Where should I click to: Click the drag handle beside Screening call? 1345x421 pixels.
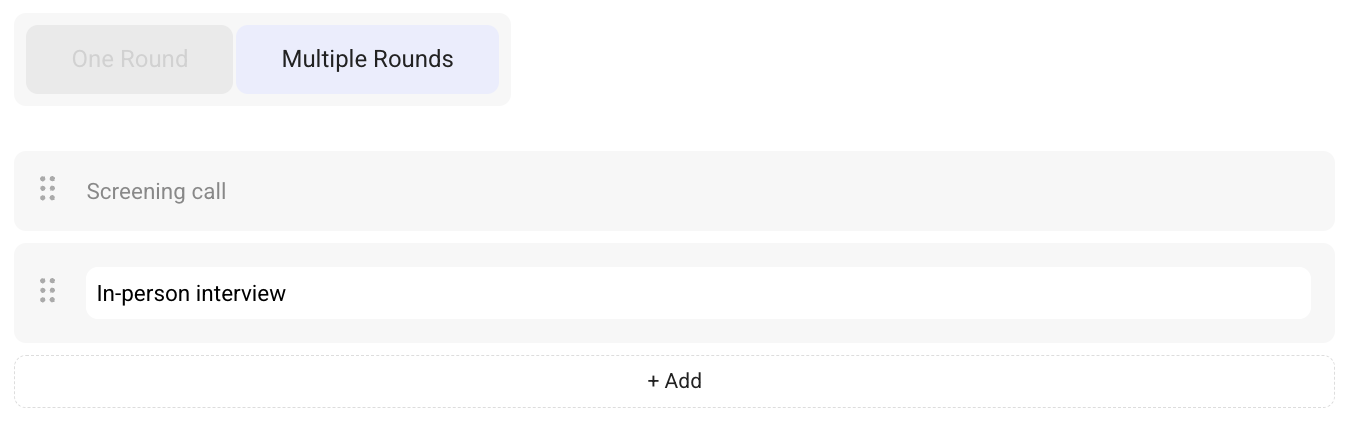(x=47, y=189)
